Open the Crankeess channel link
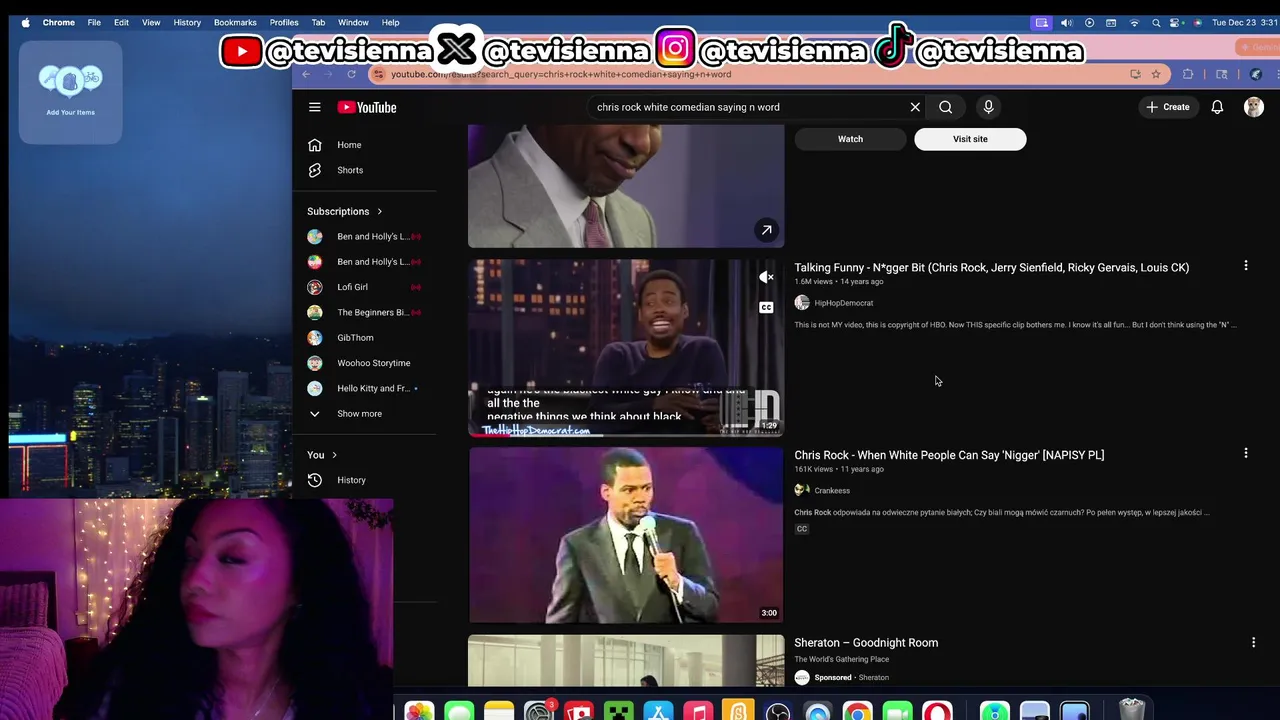1280x720 pixels. tap(832, 491)
